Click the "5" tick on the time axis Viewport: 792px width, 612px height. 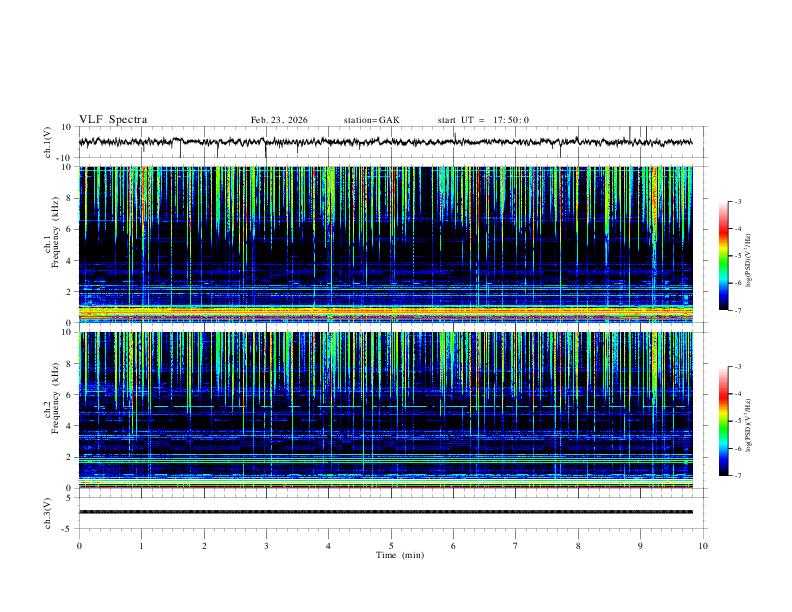(x=391, y=546)
